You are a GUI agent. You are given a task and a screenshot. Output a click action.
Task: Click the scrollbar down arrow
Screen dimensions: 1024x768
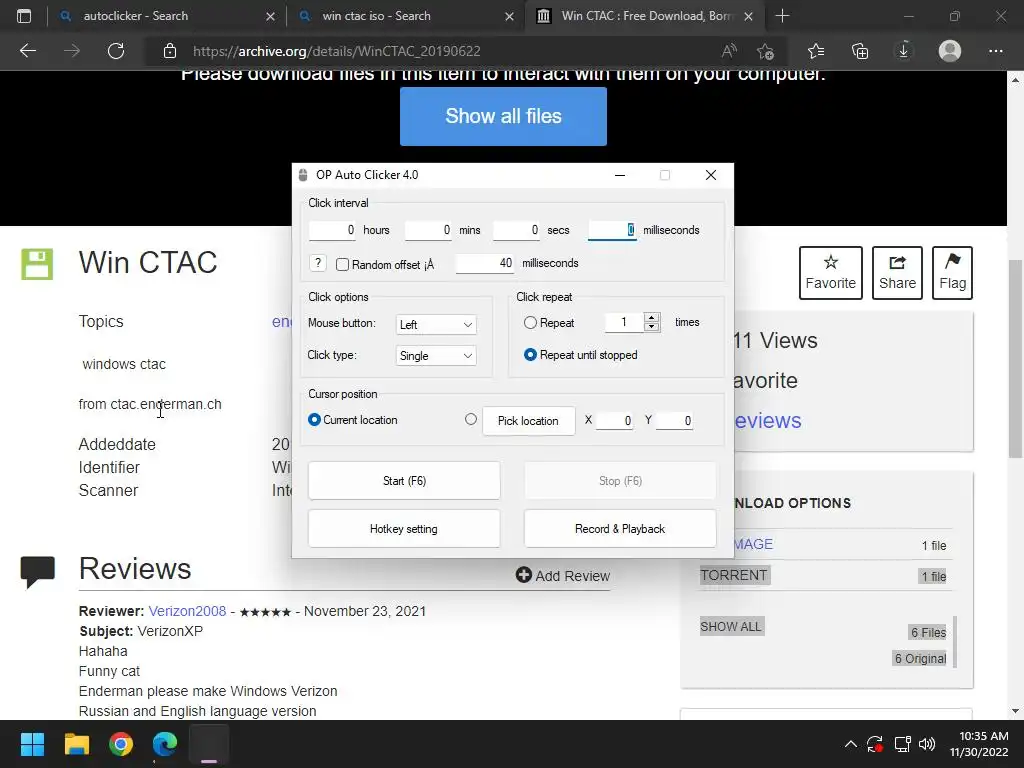1015,711
